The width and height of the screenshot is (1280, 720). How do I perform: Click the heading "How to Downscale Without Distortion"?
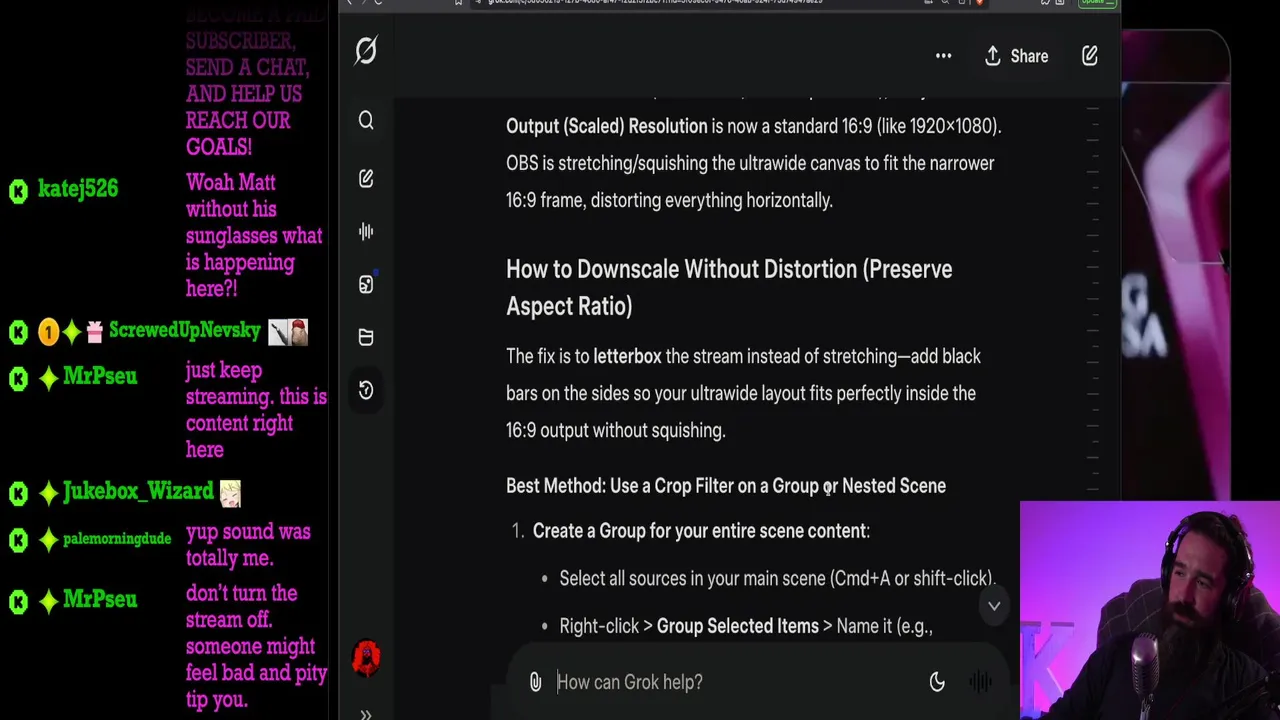729,287
